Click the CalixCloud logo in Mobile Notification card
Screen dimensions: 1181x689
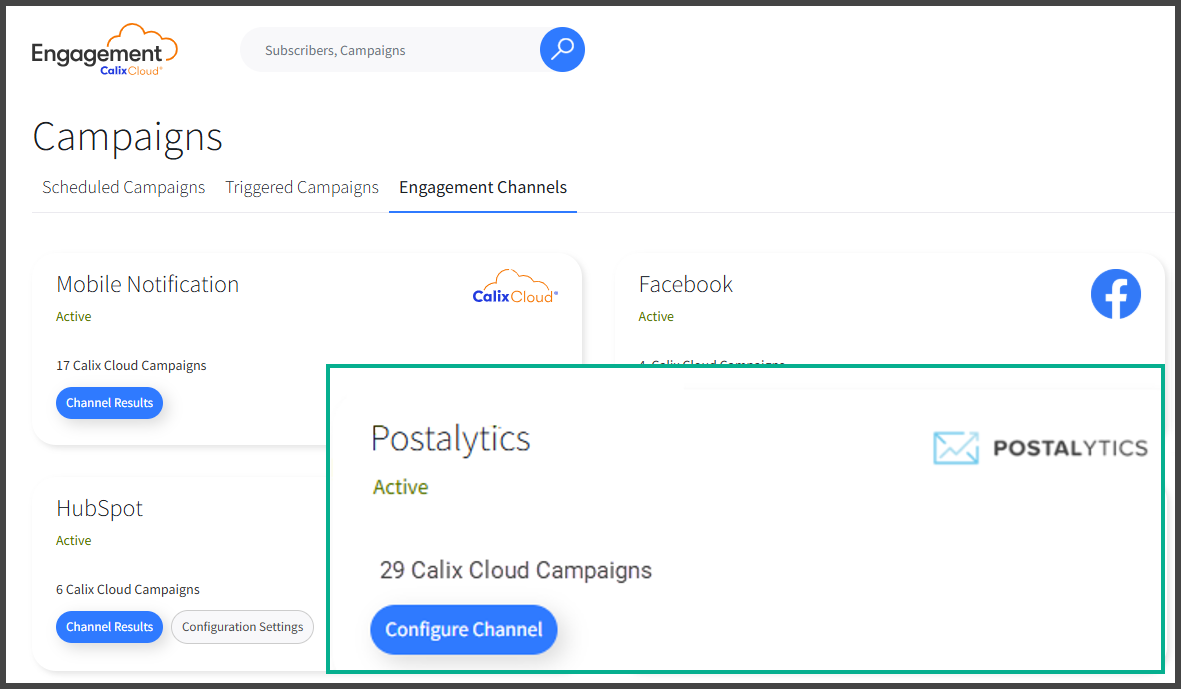click(515, 287)
